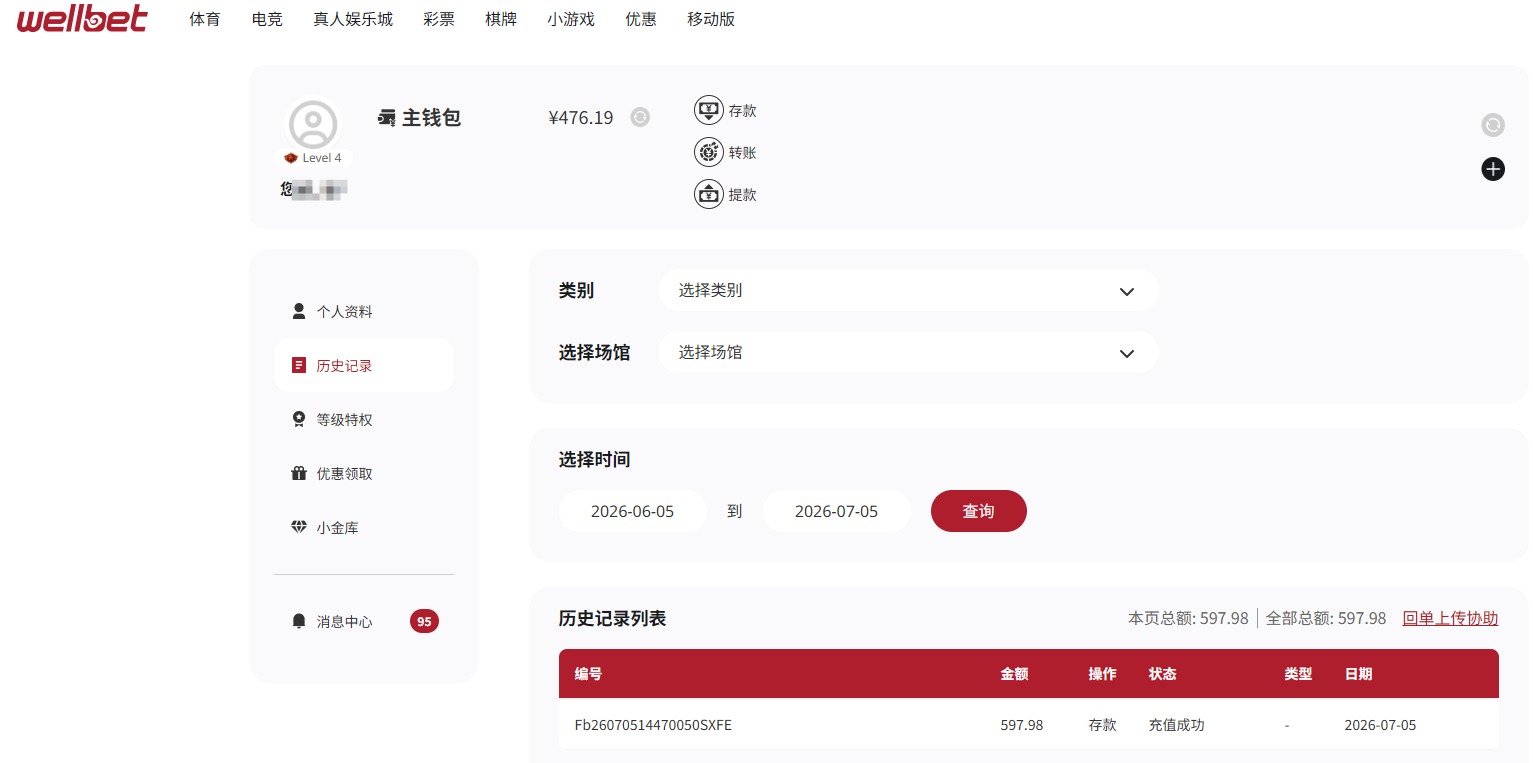Click the person icon beside 个人资料

click(x=298, y=311)
